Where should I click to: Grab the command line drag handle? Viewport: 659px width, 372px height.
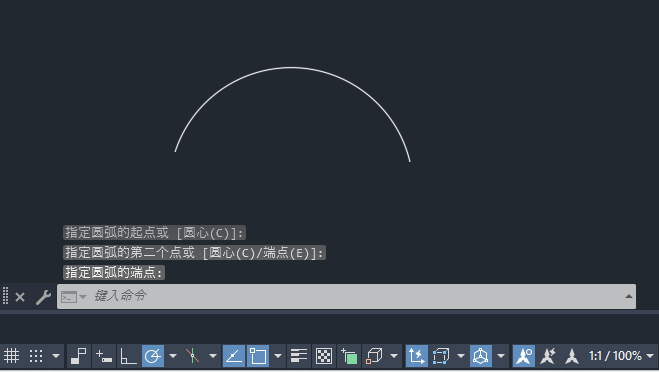(5, 296)
